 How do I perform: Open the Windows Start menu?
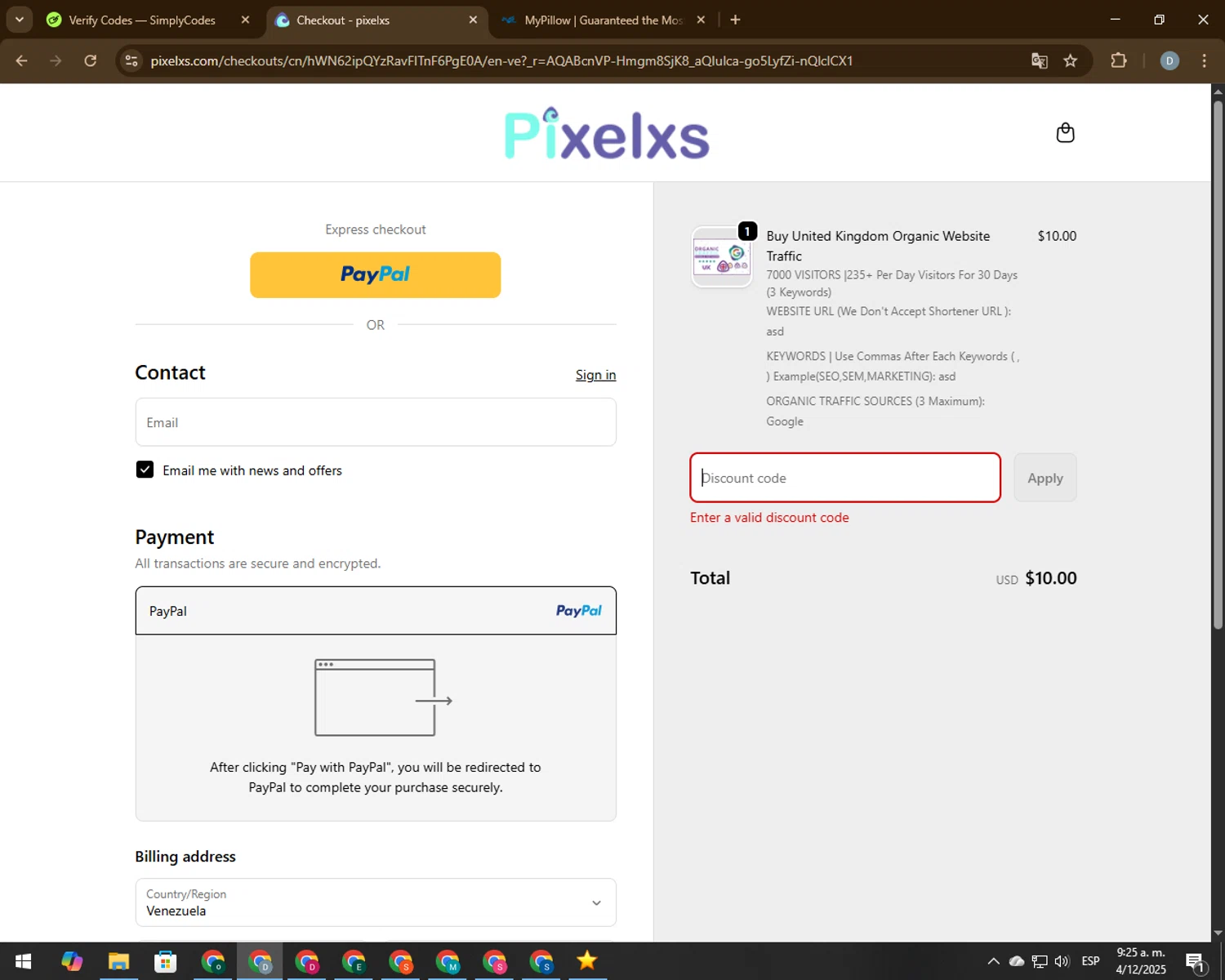tap(23, 961)
